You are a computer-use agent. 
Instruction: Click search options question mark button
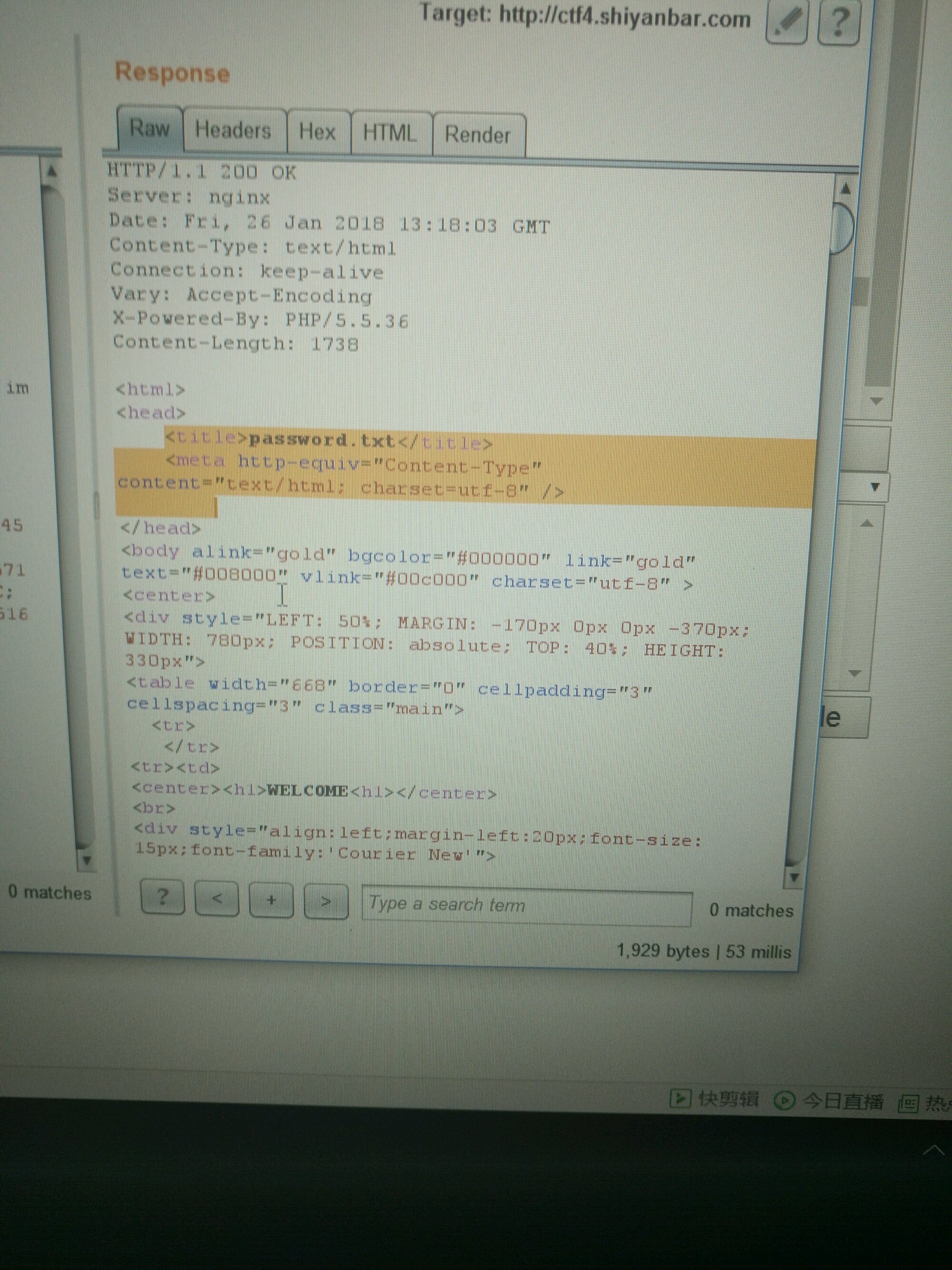tap(162, 896)
